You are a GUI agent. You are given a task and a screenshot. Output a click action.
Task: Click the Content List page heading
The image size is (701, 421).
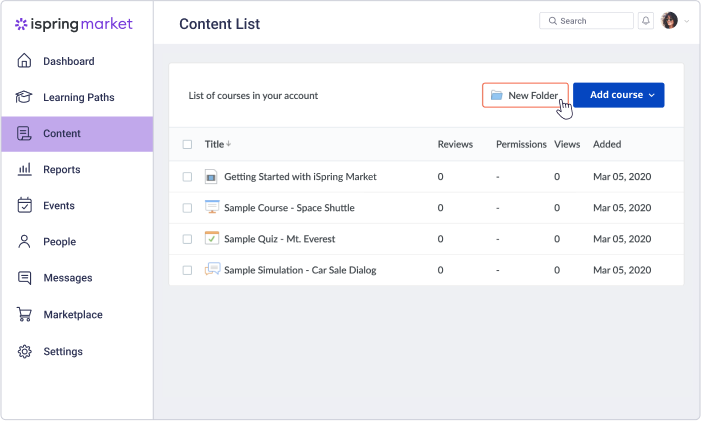(220, 24)
